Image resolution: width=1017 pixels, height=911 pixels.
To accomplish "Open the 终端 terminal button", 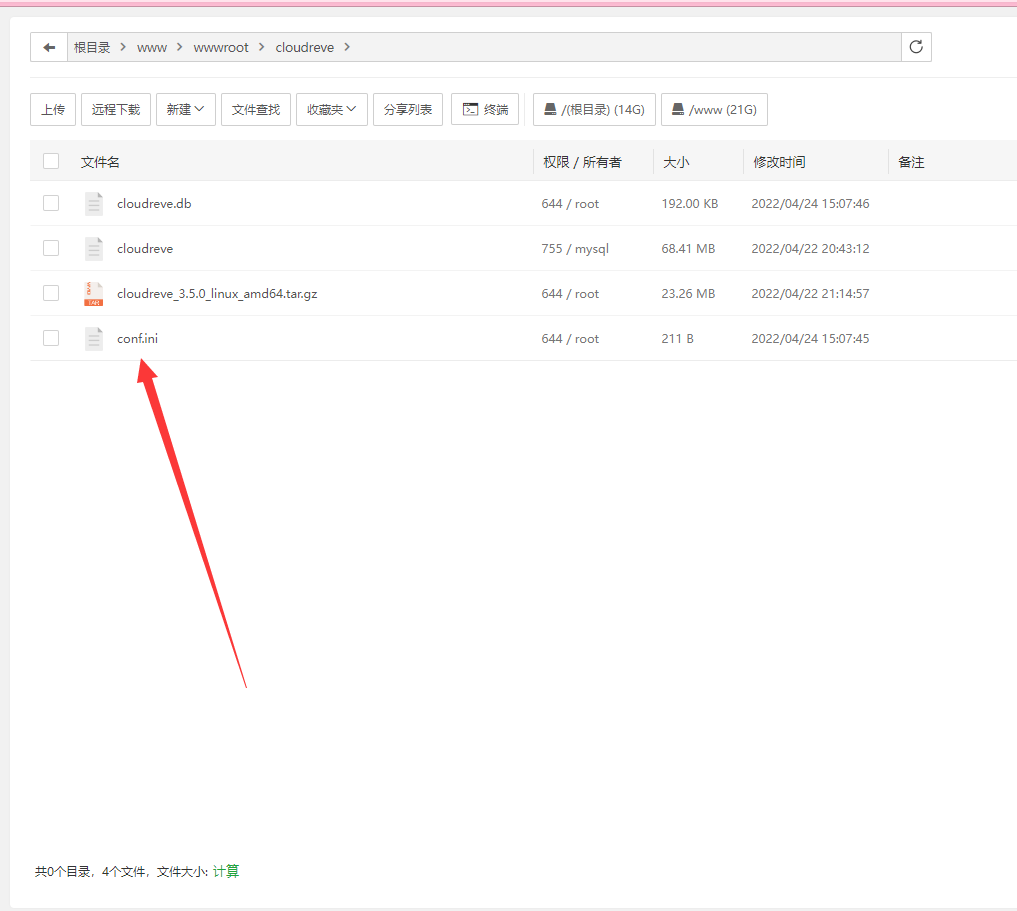I will [x=485, y=110].
